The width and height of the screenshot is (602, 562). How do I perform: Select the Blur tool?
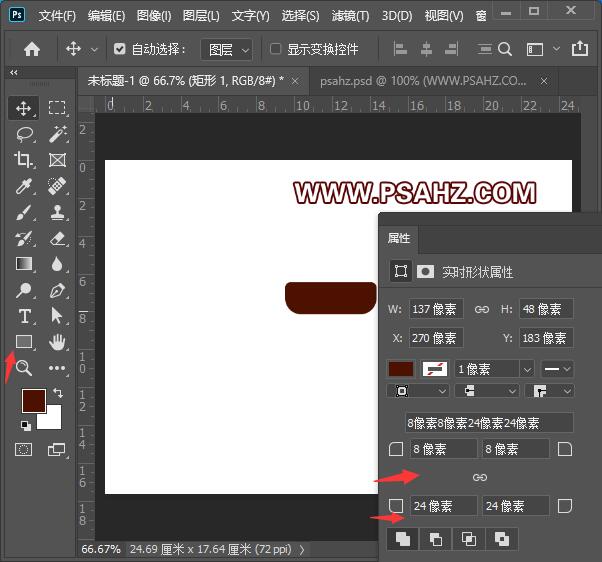pos(57,264)
